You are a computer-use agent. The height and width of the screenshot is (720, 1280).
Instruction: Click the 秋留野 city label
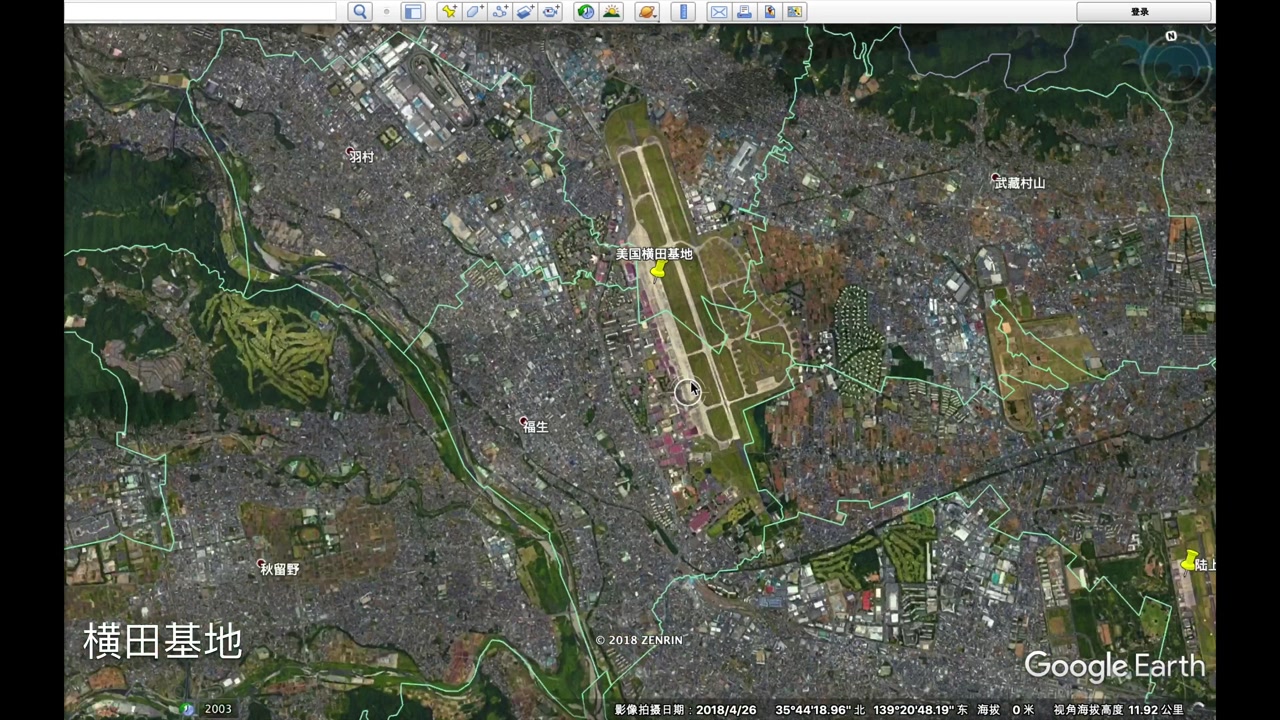(280, 569)
